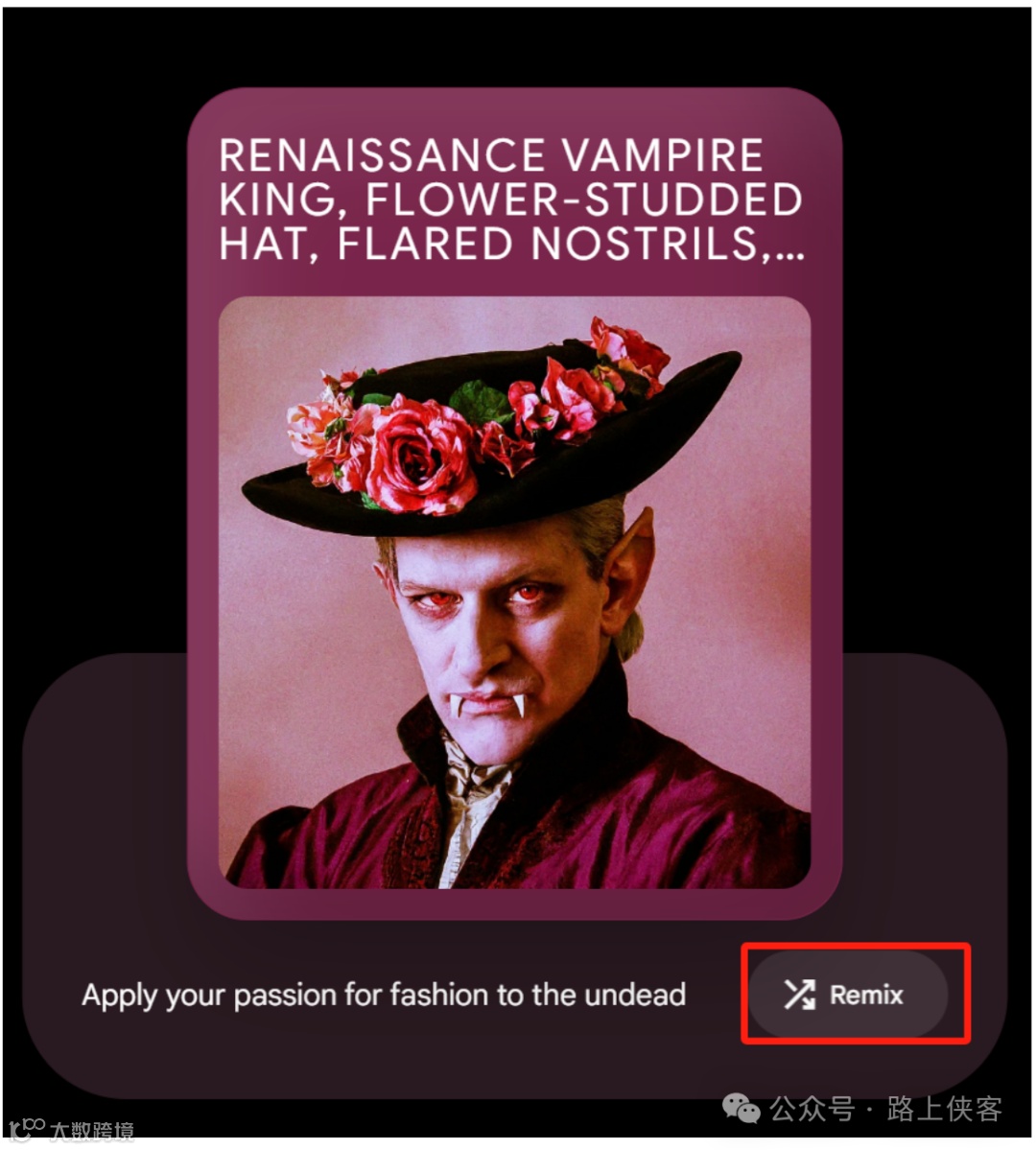Click the purple card border beneath the portrait

tap(514, 904)
